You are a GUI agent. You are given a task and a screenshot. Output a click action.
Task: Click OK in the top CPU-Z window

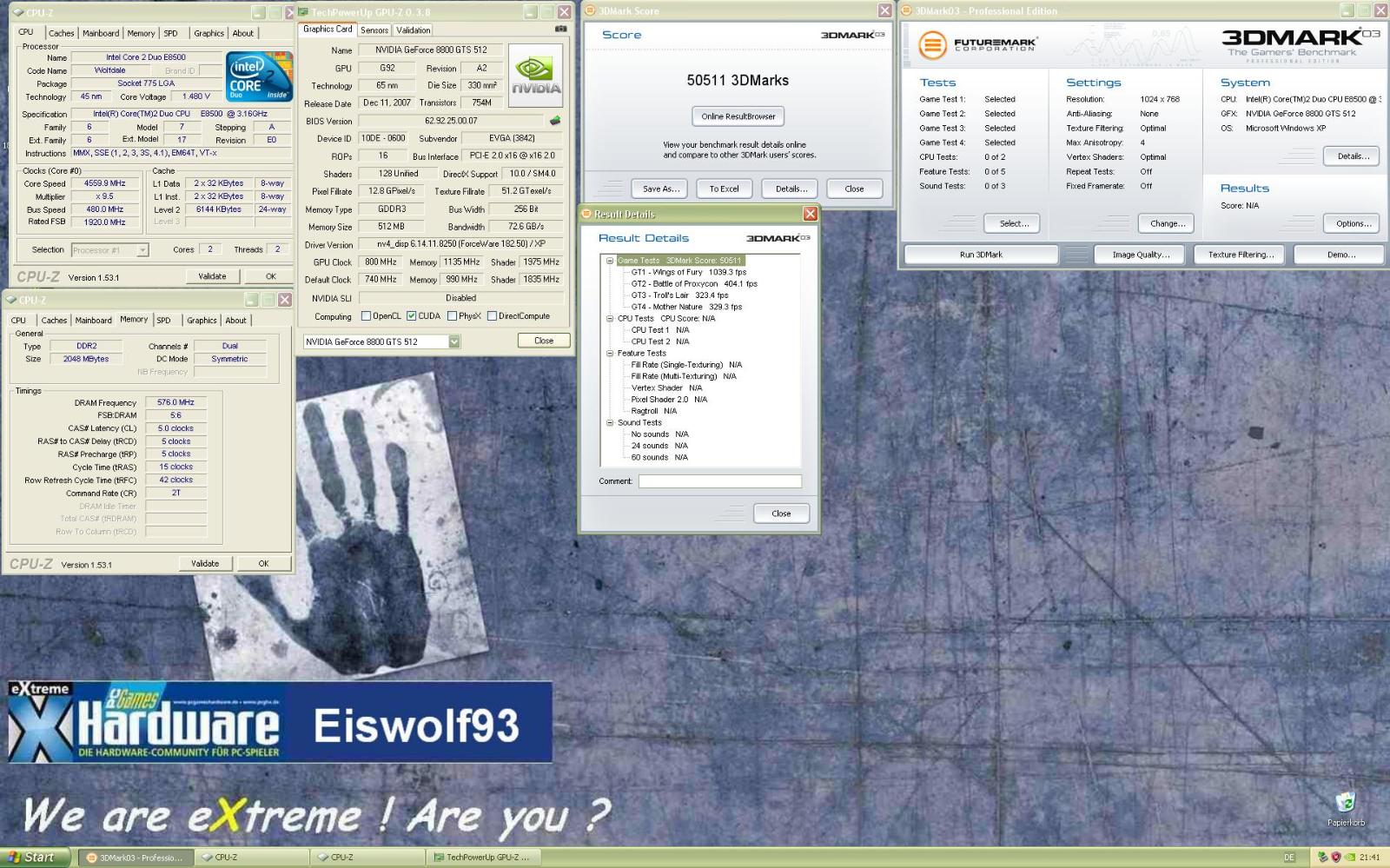[270, 276]
